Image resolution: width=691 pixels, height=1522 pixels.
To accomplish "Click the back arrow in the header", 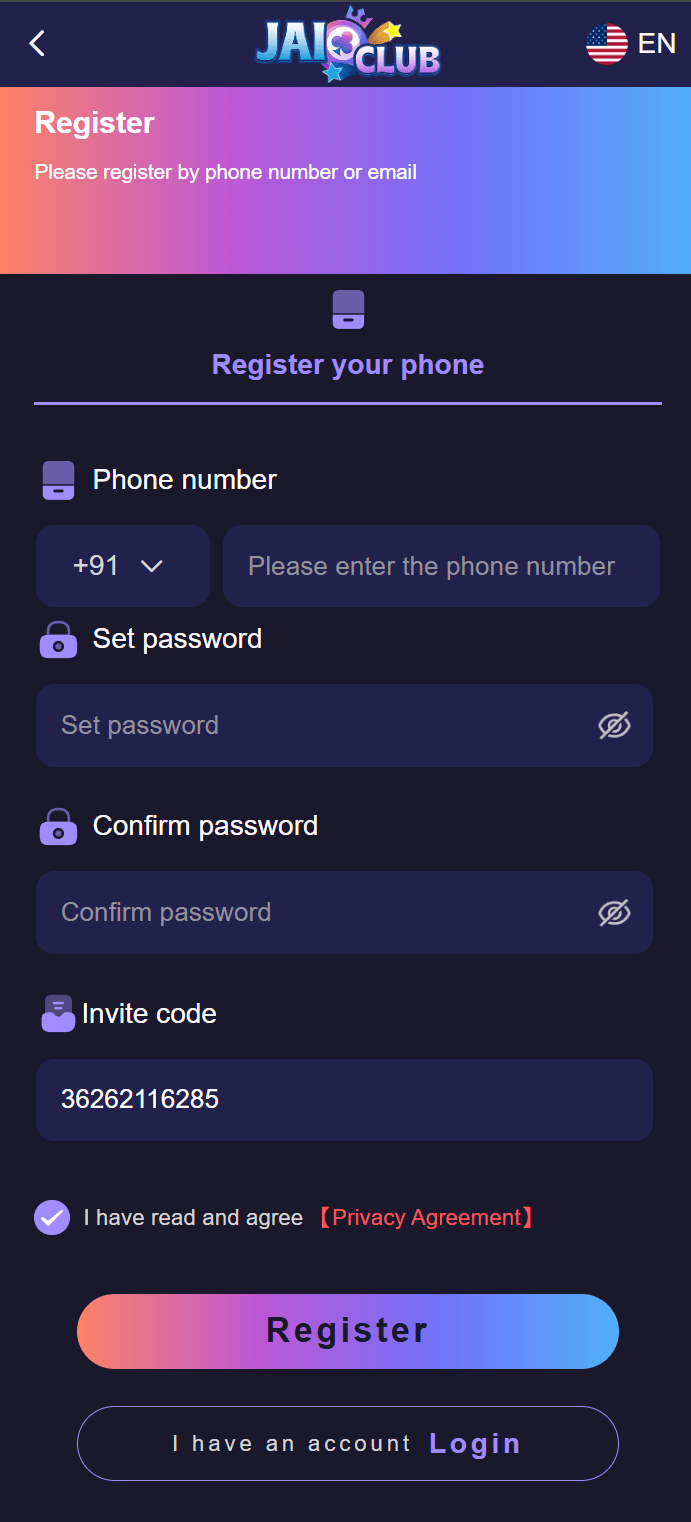I will (36, 44).
